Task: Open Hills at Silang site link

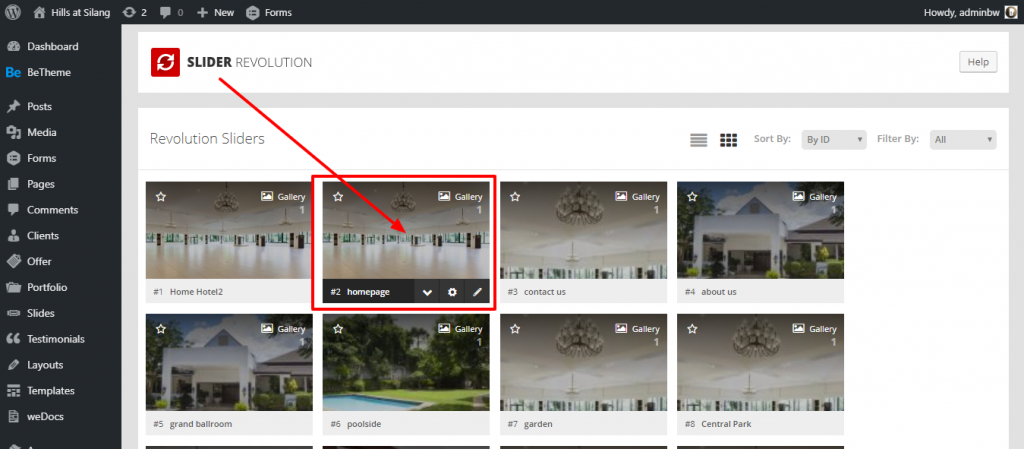Action: coord(72,12)
